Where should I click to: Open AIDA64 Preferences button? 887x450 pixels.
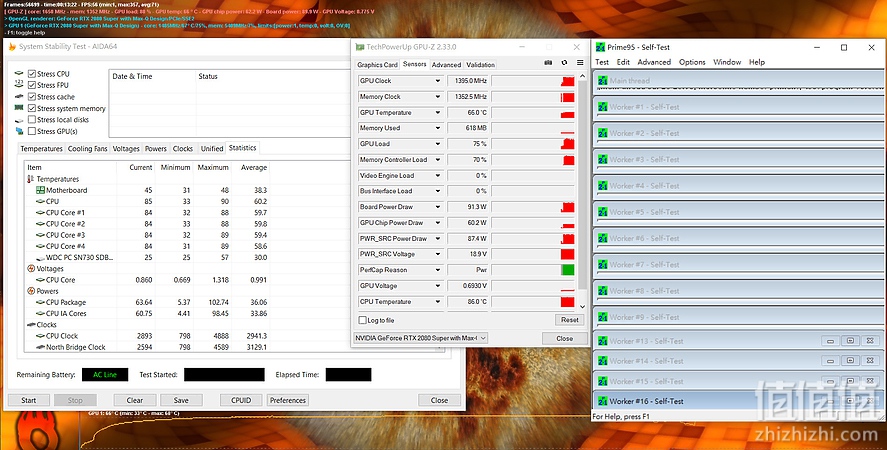(288, 400)
